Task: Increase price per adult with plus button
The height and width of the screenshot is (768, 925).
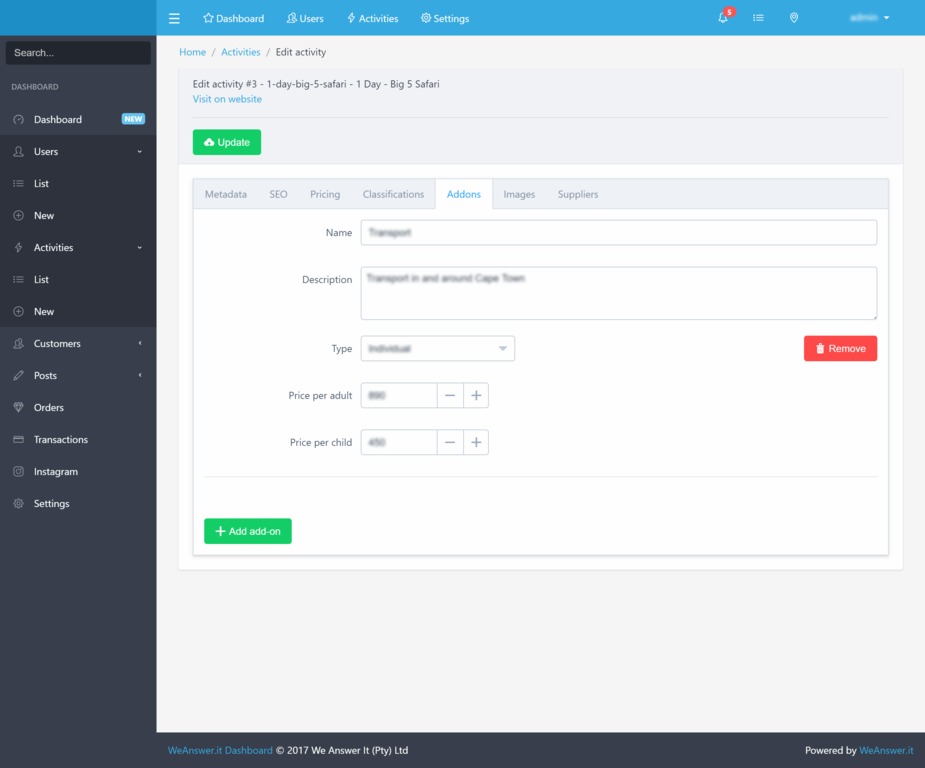Action: point(476,396)
